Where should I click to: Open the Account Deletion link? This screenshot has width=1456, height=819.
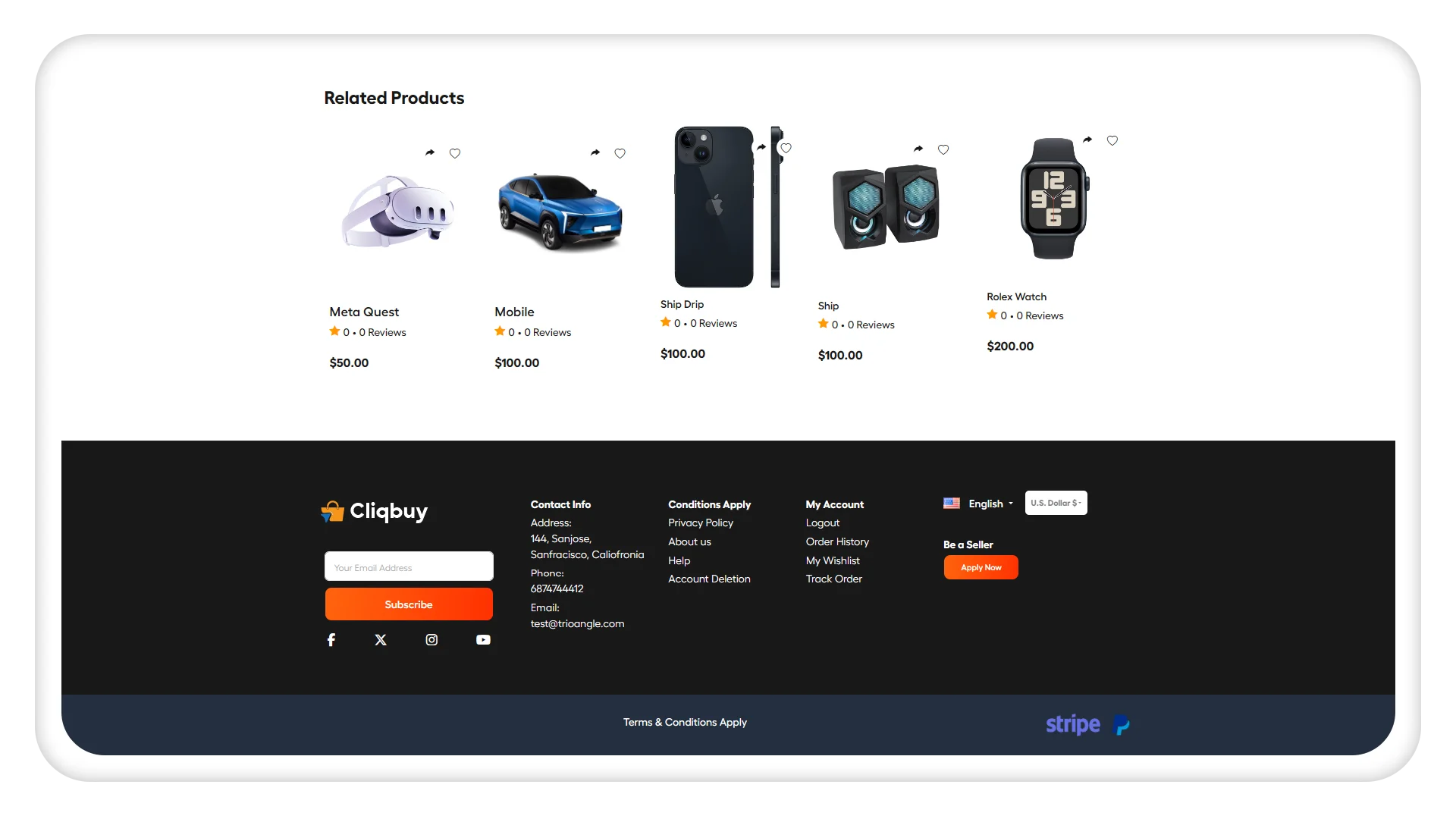709,579
